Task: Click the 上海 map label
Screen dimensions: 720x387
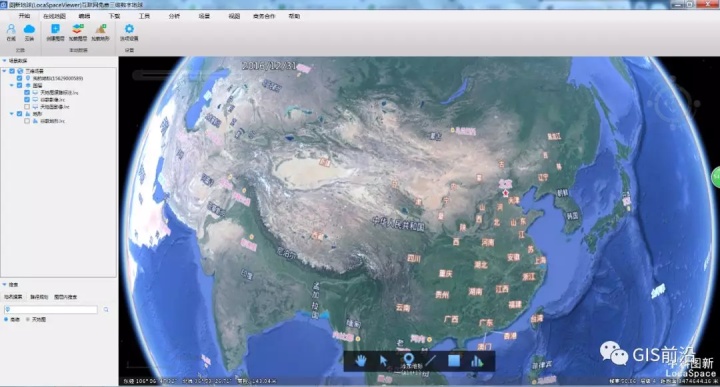Action: tap(540, 260)
